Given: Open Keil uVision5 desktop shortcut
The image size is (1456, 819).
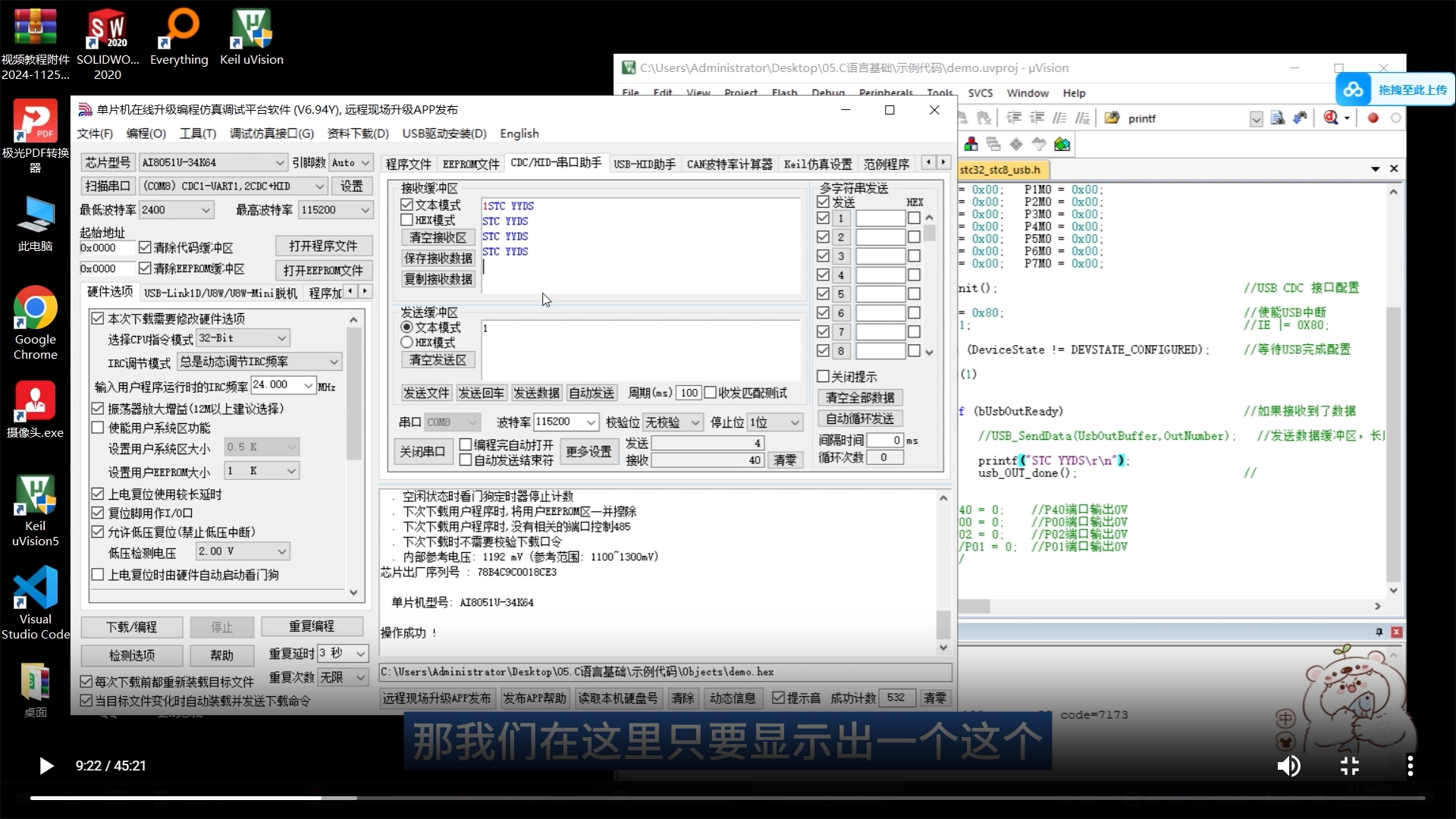Looking at the screenshot, I should (35, 510).
